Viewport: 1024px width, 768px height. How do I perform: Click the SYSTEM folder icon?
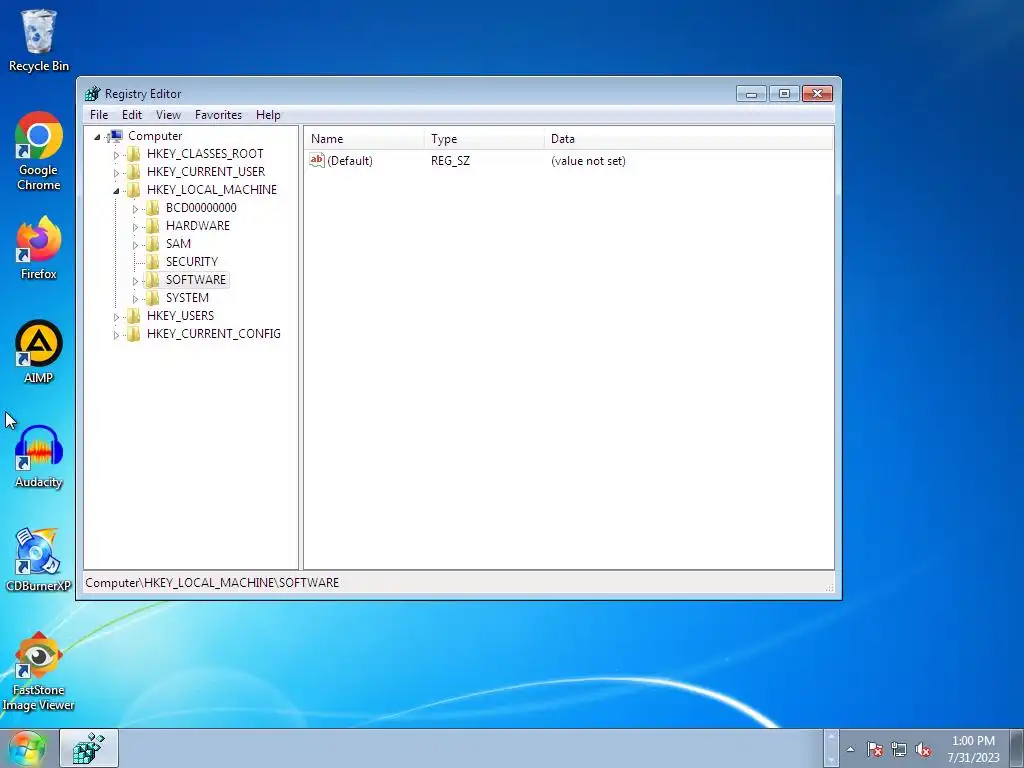153,298
